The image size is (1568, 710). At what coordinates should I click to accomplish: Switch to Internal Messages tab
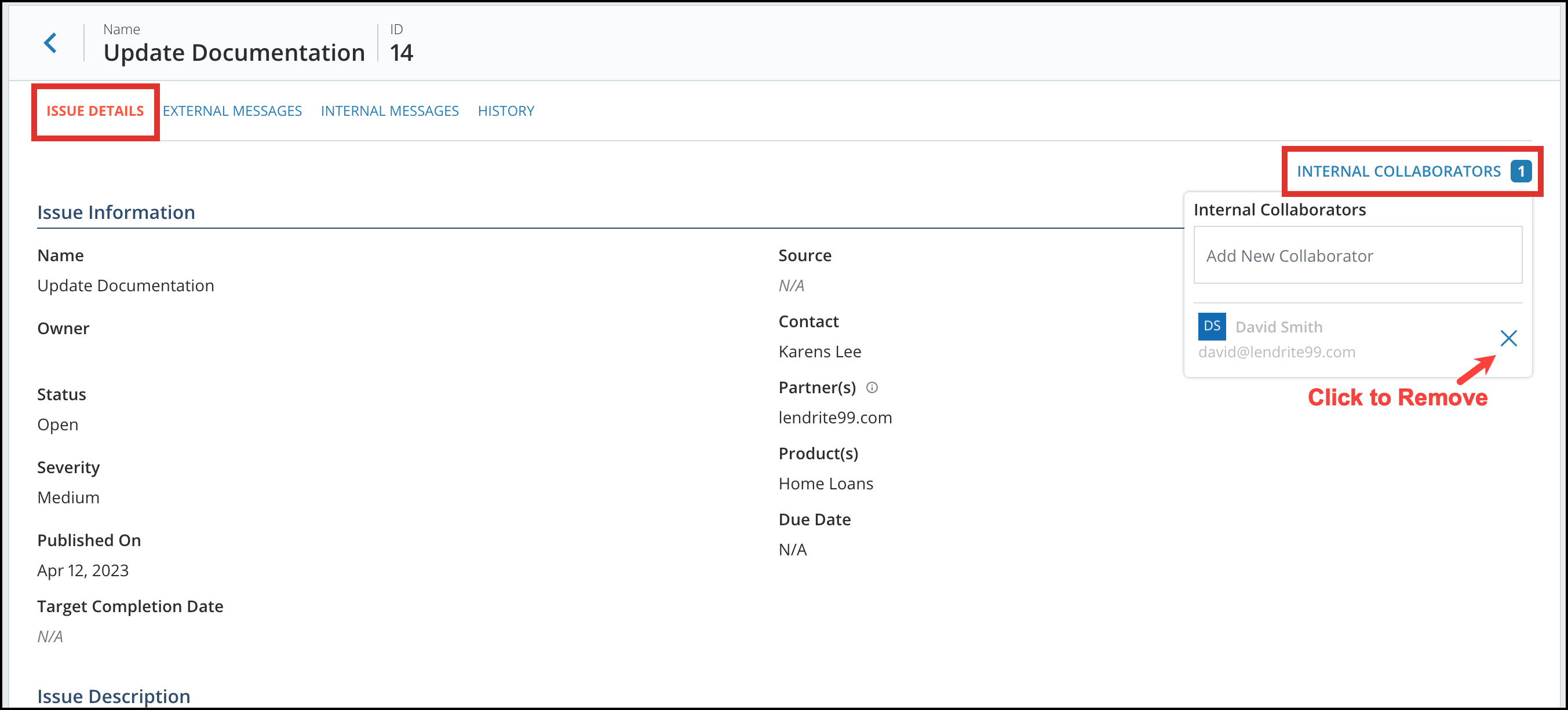[389, 111]
